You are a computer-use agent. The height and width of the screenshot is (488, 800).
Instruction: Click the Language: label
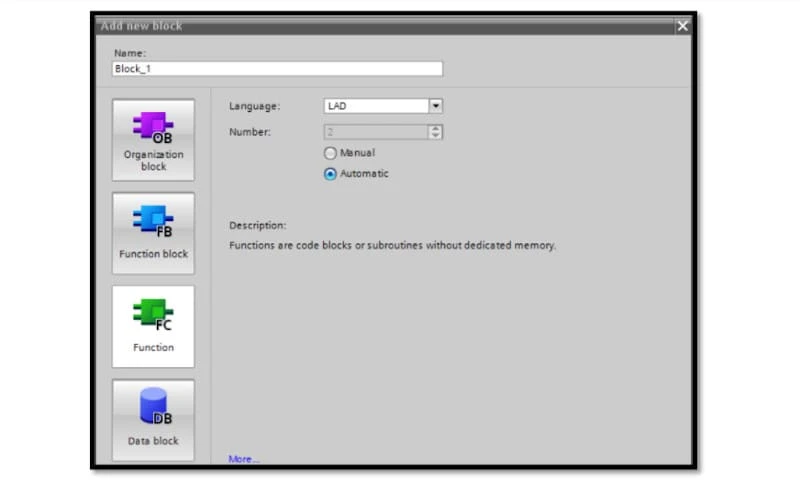[x=255, y=106]
